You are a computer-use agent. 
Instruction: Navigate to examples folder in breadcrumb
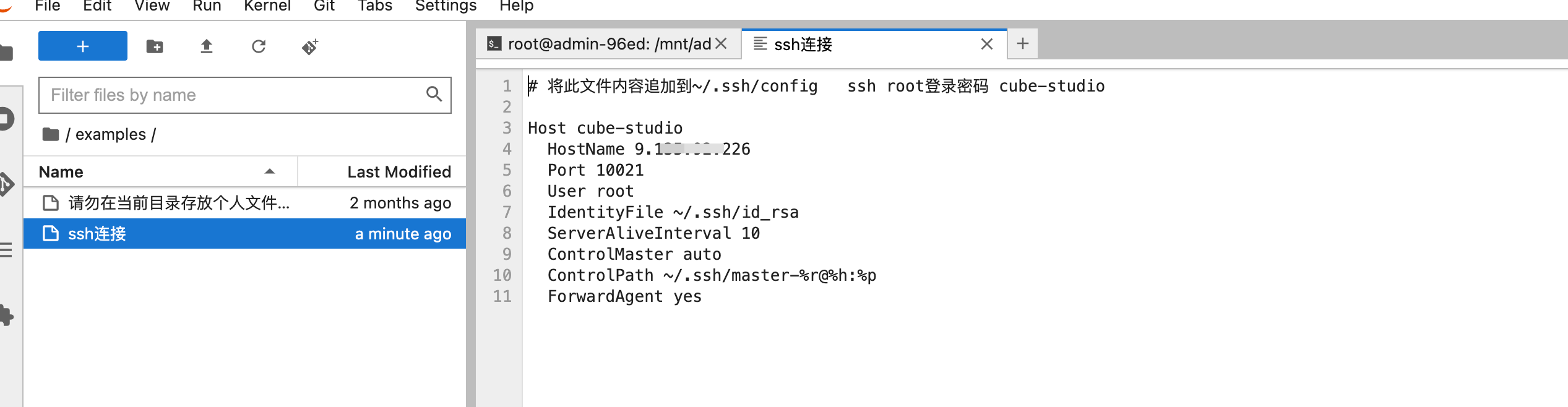[110, 134]
